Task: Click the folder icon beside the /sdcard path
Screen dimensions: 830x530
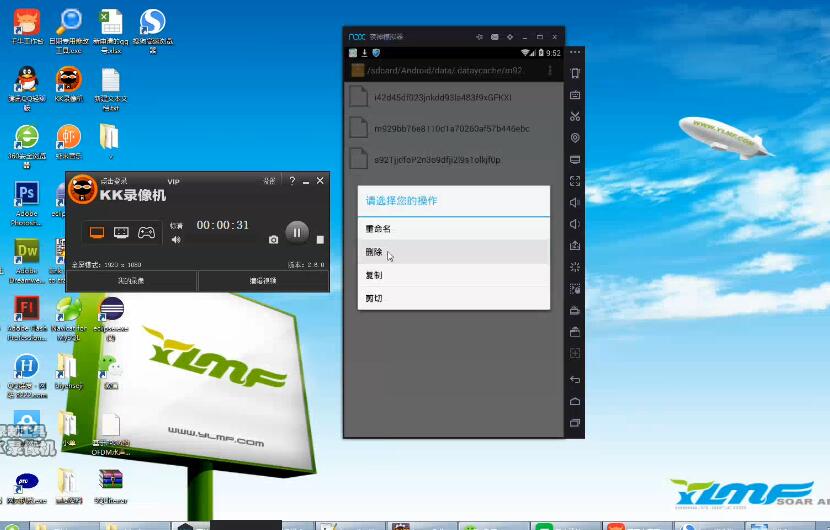Action: click(358, 70)
